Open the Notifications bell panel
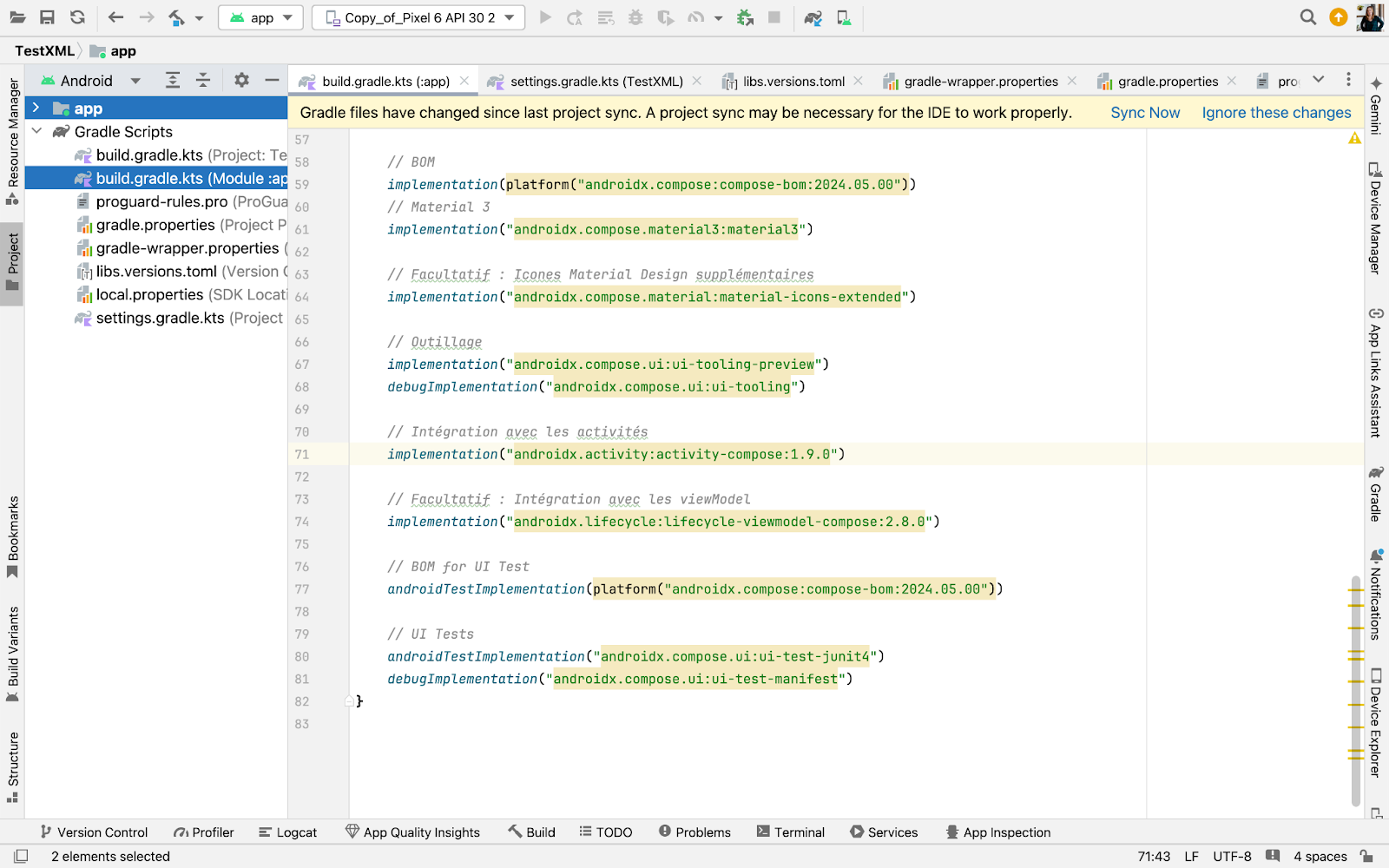The height and width of the screenshot is (868, 1389). coord(1375,599)
